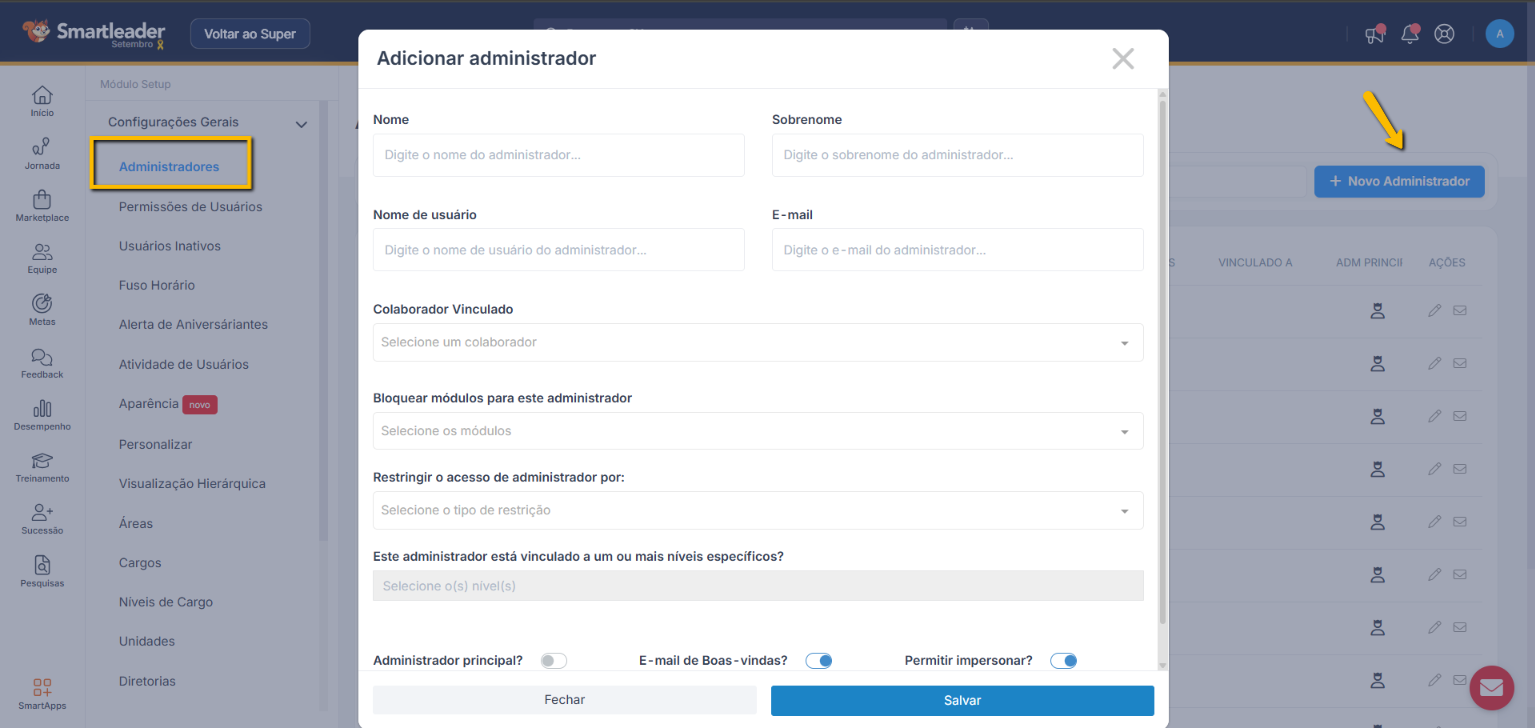Screen dimensions: 1535x728
Task: Turn off Permitir impersonar toggle
Action: [x=1063, y=661]
